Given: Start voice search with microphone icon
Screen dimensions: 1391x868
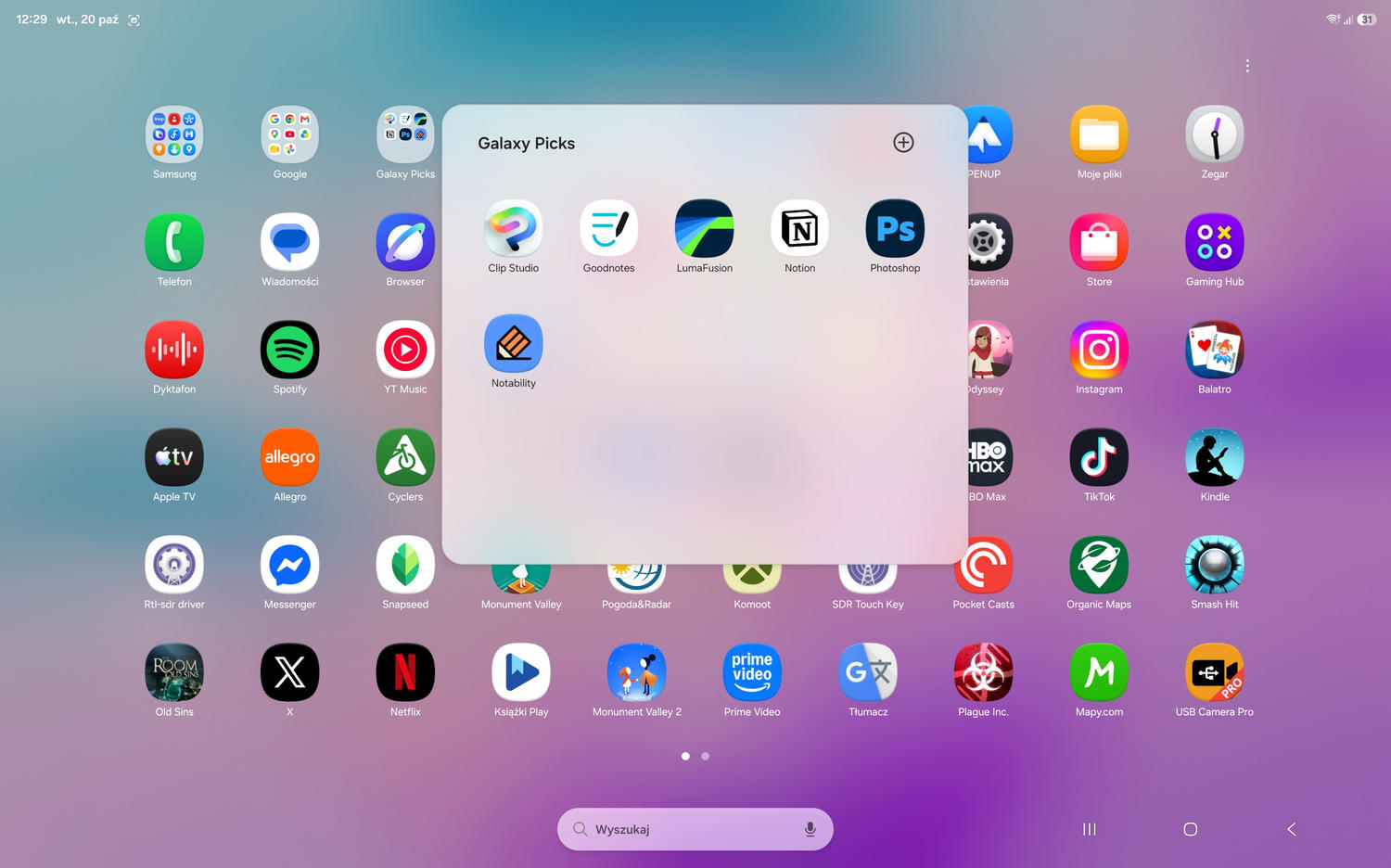Looking at the screenshot, I should 810,829.
